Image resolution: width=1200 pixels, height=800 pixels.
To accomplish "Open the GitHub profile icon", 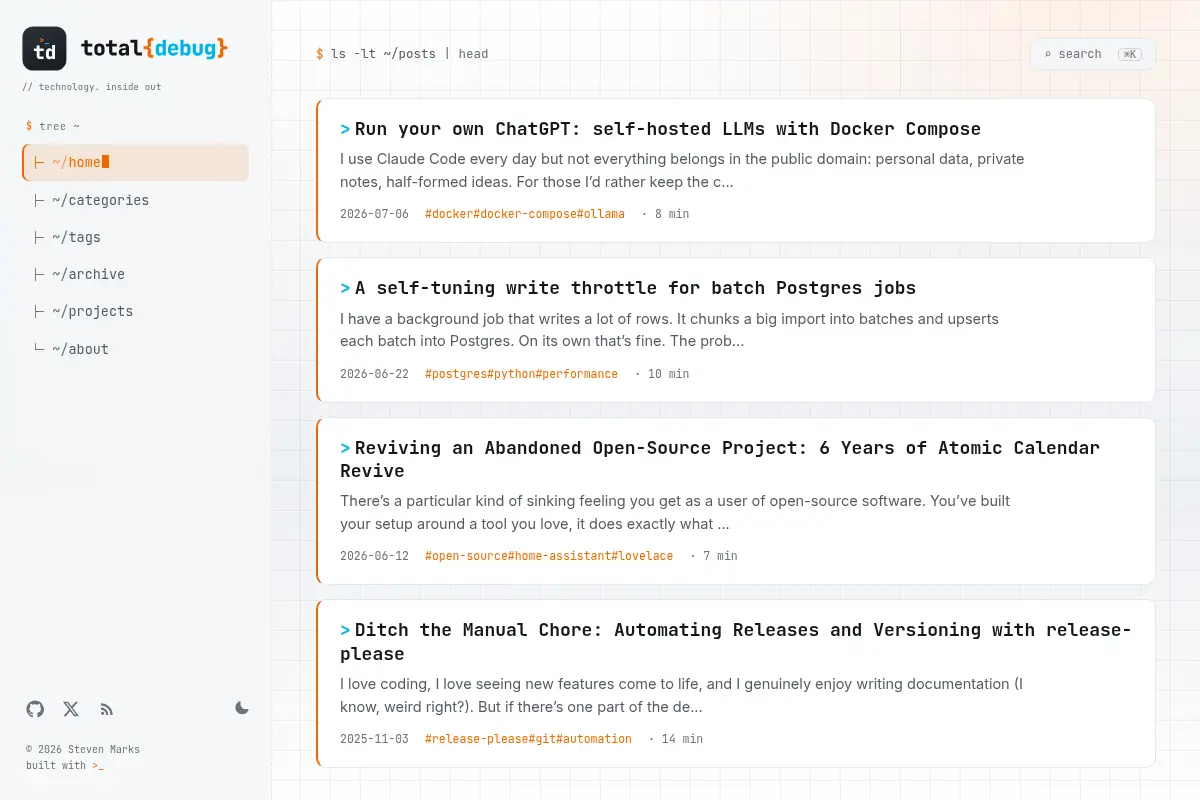I will pyautogui.click(x=35, y=709).
